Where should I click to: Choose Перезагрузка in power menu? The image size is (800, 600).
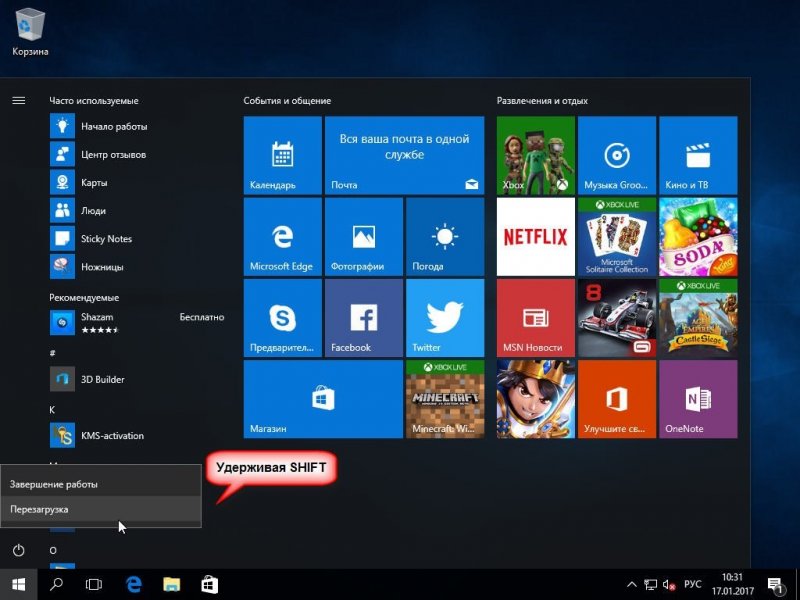click(x=101, y=509)
